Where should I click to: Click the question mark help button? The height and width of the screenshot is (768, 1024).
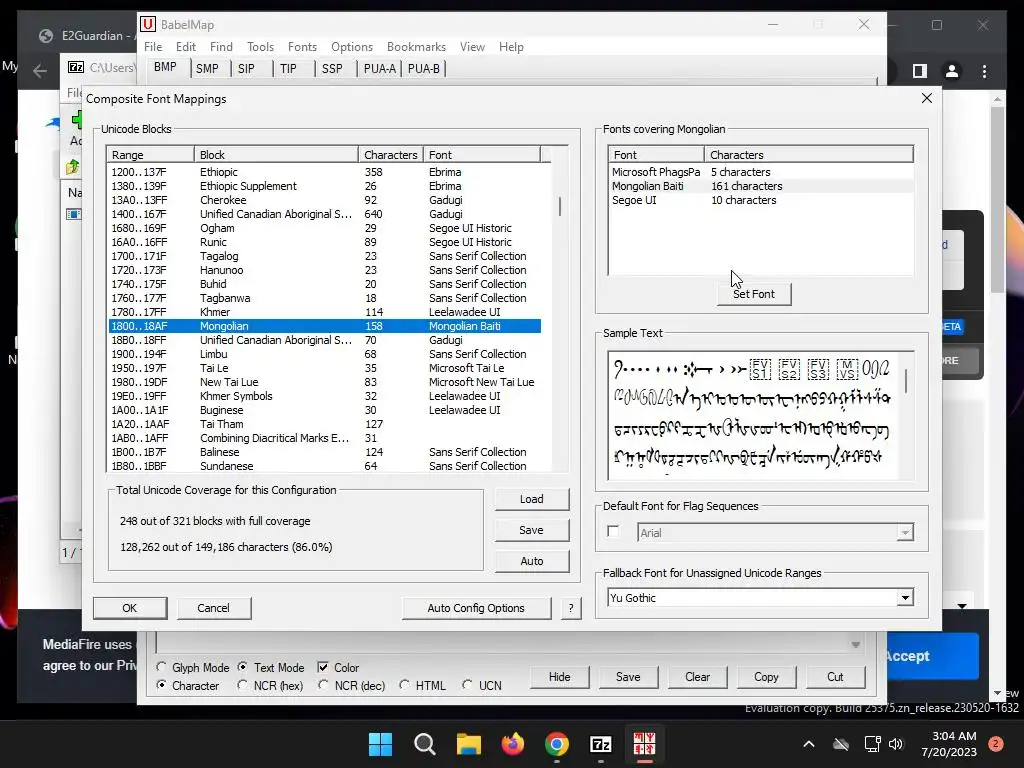(571, 608)
